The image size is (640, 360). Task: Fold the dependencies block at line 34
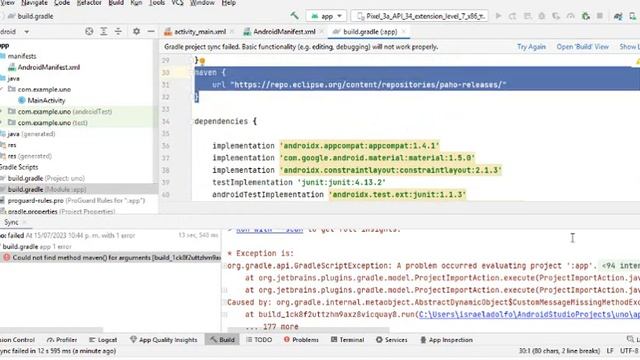[x=193, y=121]
